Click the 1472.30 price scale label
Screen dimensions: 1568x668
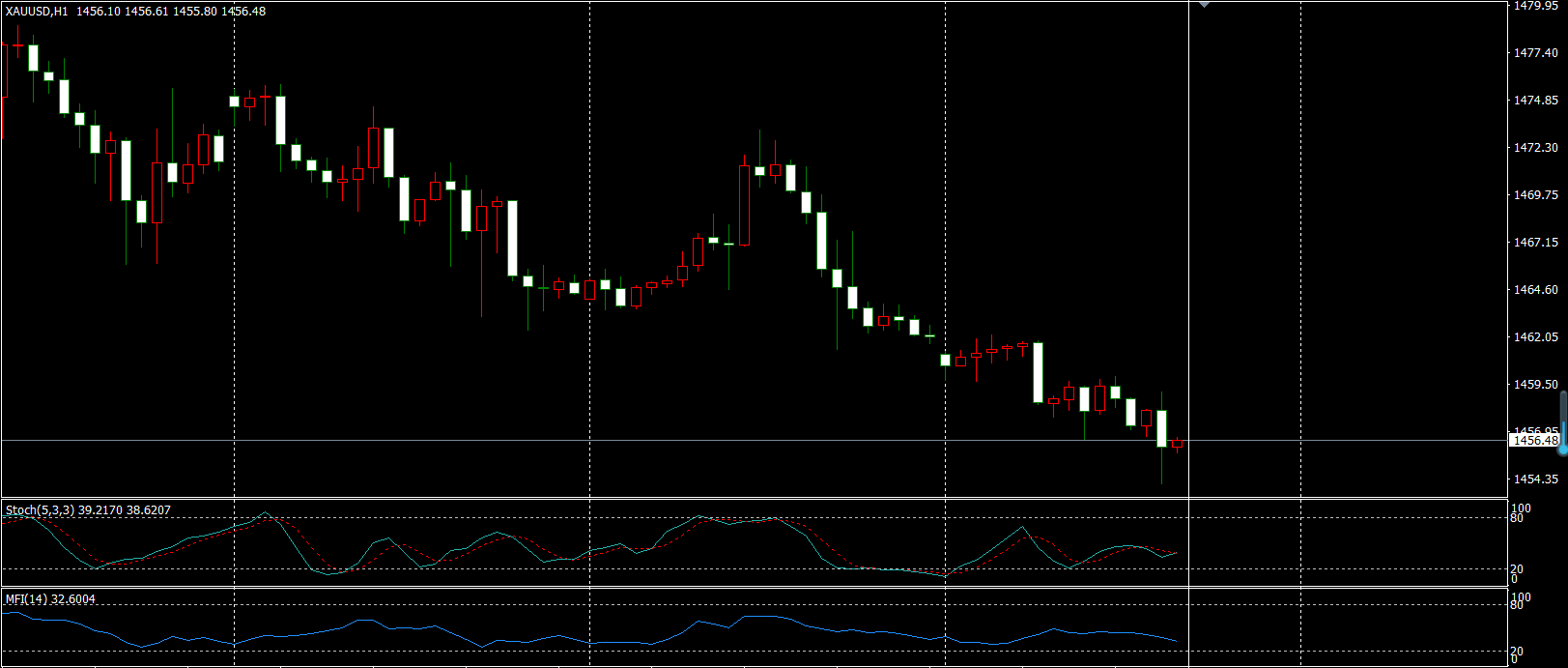[x=1535, y=148]
